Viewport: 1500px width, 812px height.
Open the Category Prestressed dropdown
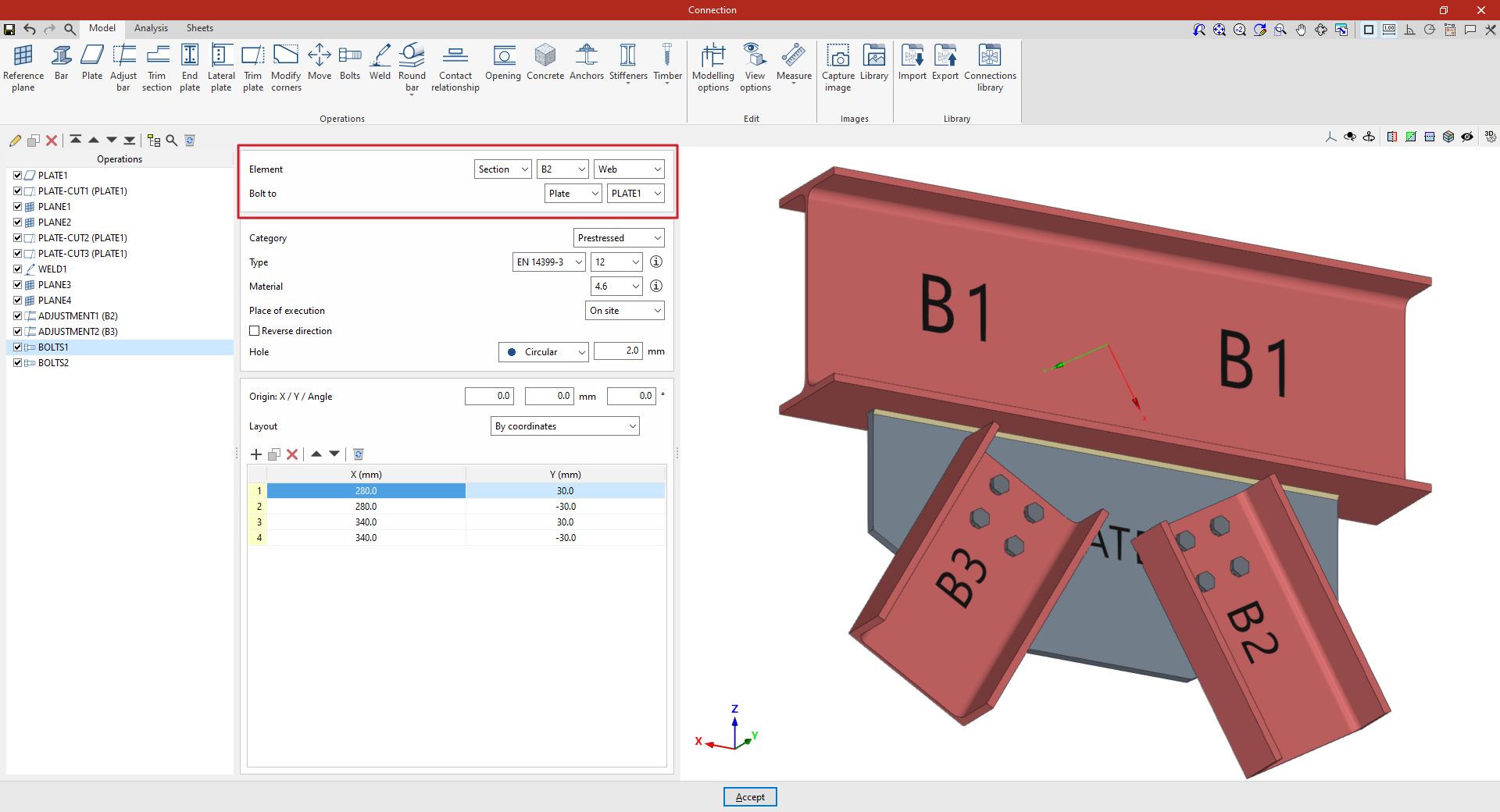(x=619, y=238)
